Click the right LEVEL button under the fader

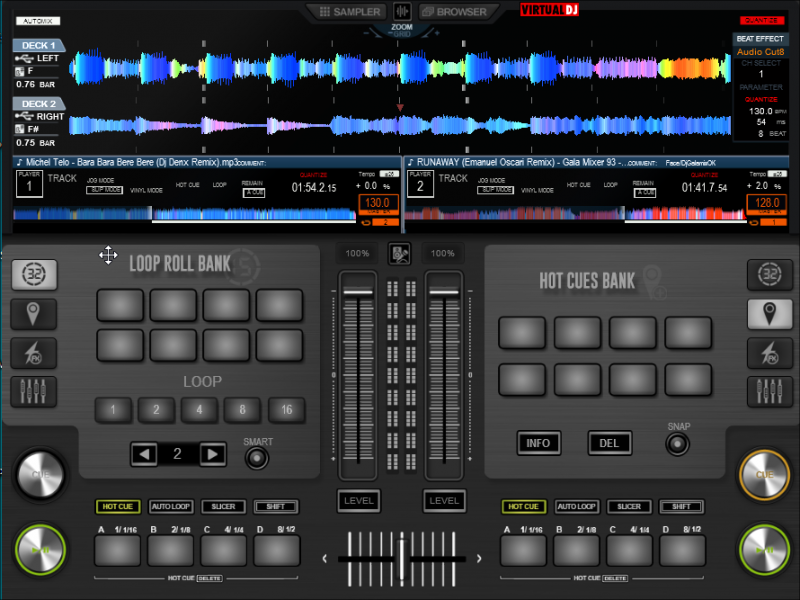coord(444,501)
